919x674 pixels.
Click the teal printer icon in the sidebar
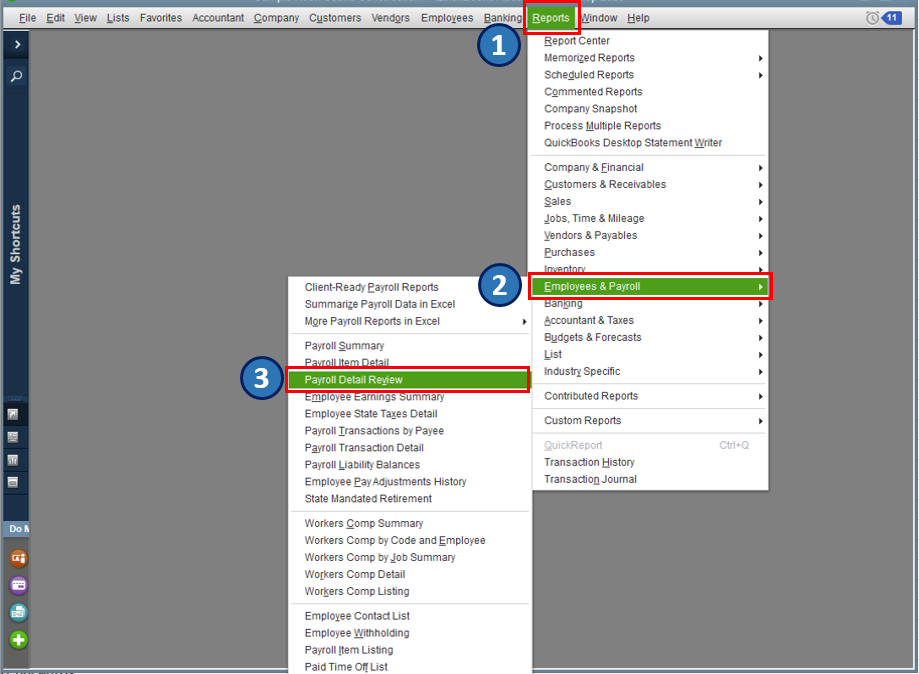pos(16,610)
